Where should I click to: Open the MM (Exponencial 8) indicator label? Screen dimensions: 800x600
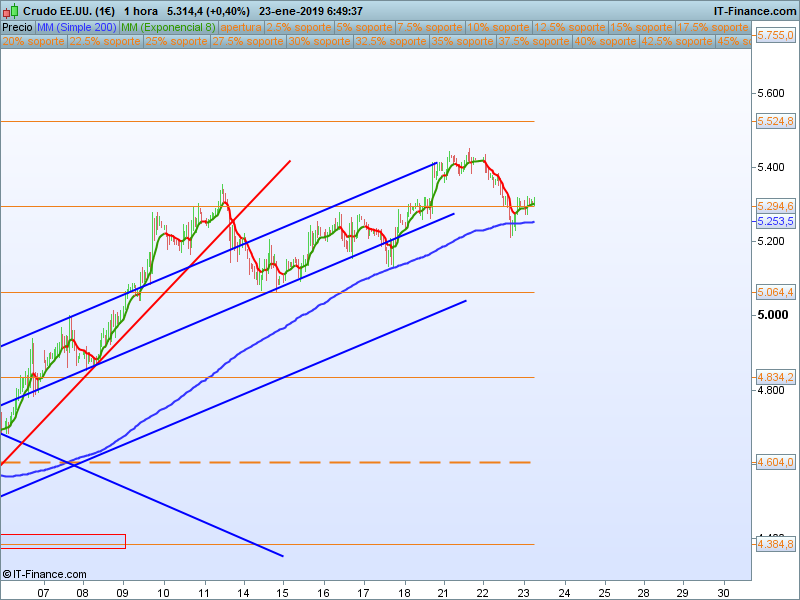[x=167, y=27]
